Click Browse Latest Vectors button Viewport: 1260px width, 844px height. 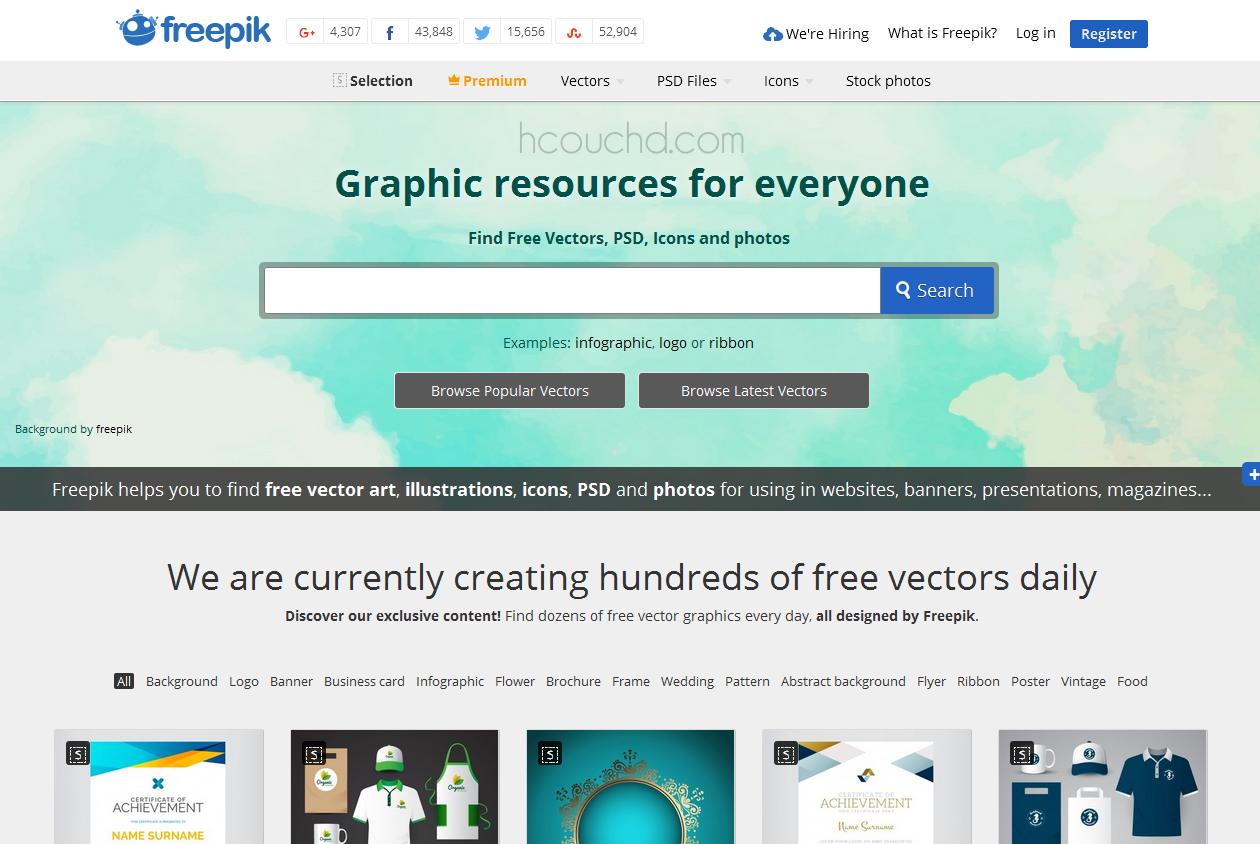pos(754,391)
